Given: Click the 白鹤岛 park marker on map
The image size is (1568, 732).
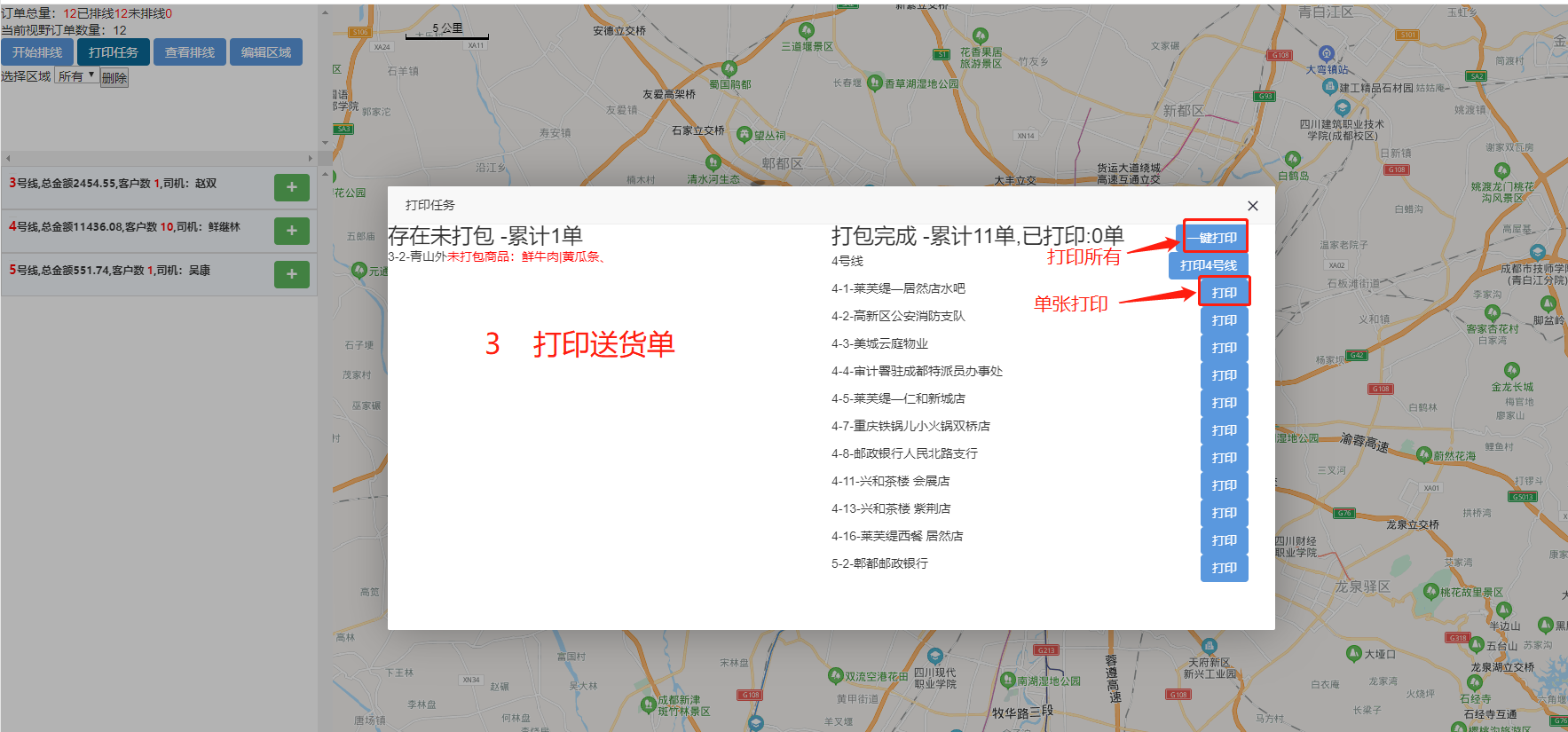Looking at the screenshot, I should 1292,159.
